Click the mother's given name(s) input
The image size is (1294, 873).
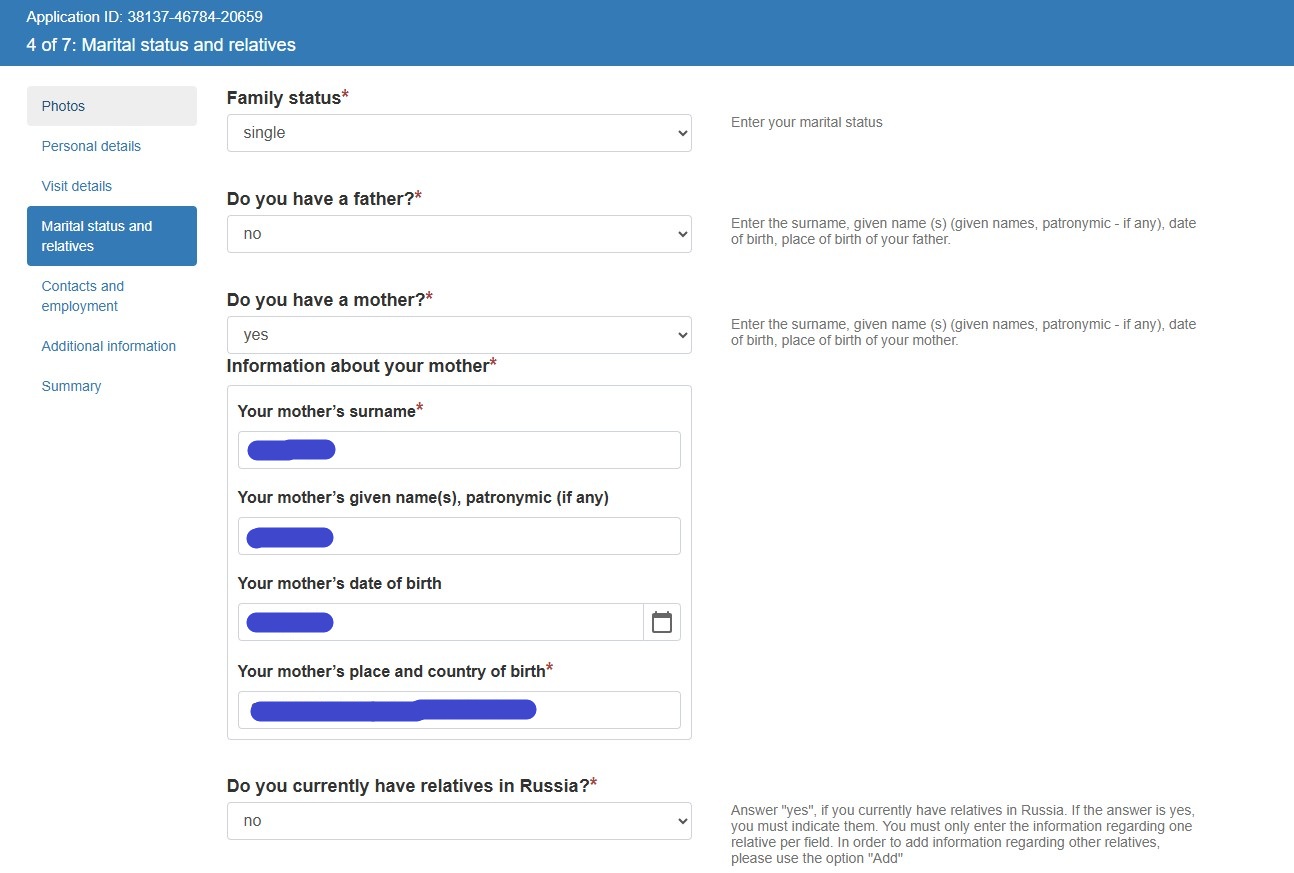[459, 536]
